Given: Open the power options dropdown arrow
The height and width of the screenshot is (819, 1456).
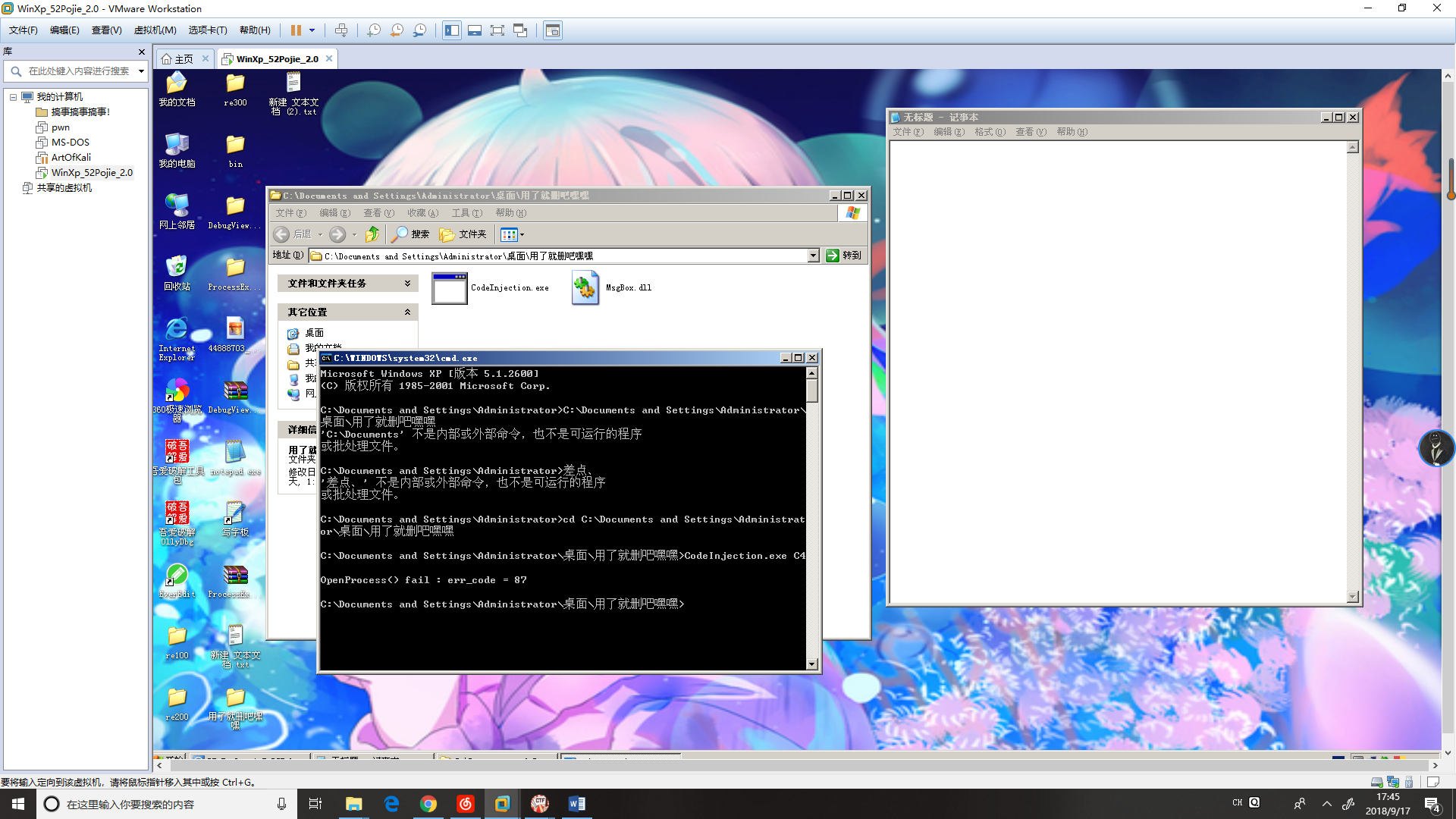Looking at the screenshot, I should coord(312,30).
